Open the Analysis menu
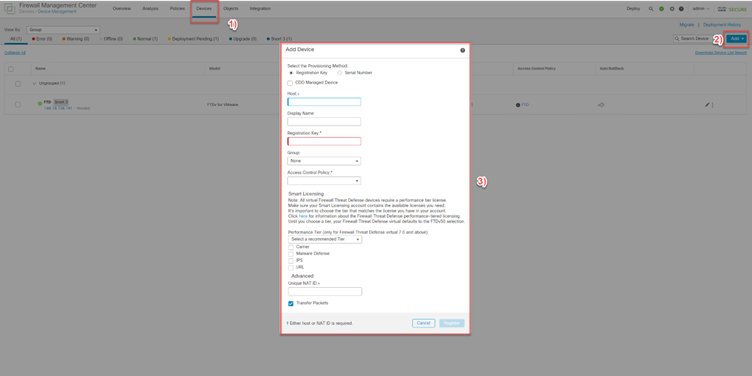This screenshot has width=752, height=376. point(150,9)
